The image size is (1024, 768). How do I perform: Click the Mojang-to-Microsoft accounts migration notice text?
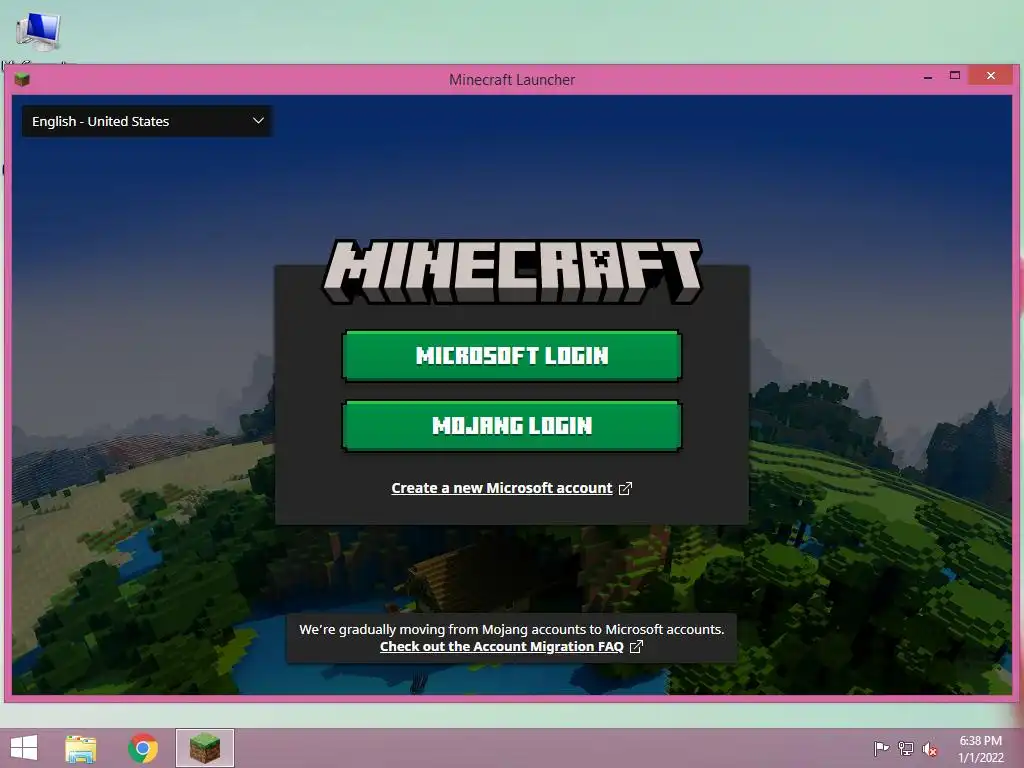tap(511, 630)
